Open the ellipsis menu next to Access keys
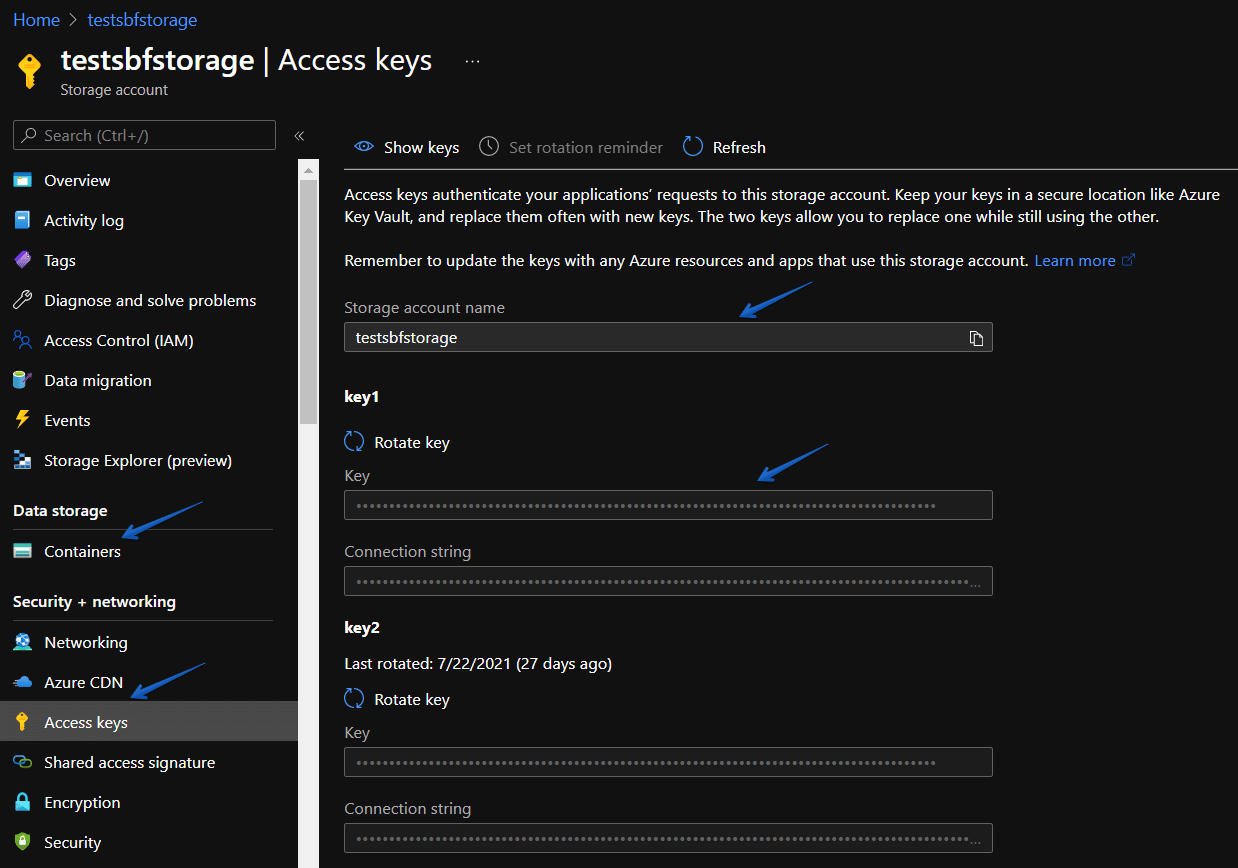 tap(471, 60)
